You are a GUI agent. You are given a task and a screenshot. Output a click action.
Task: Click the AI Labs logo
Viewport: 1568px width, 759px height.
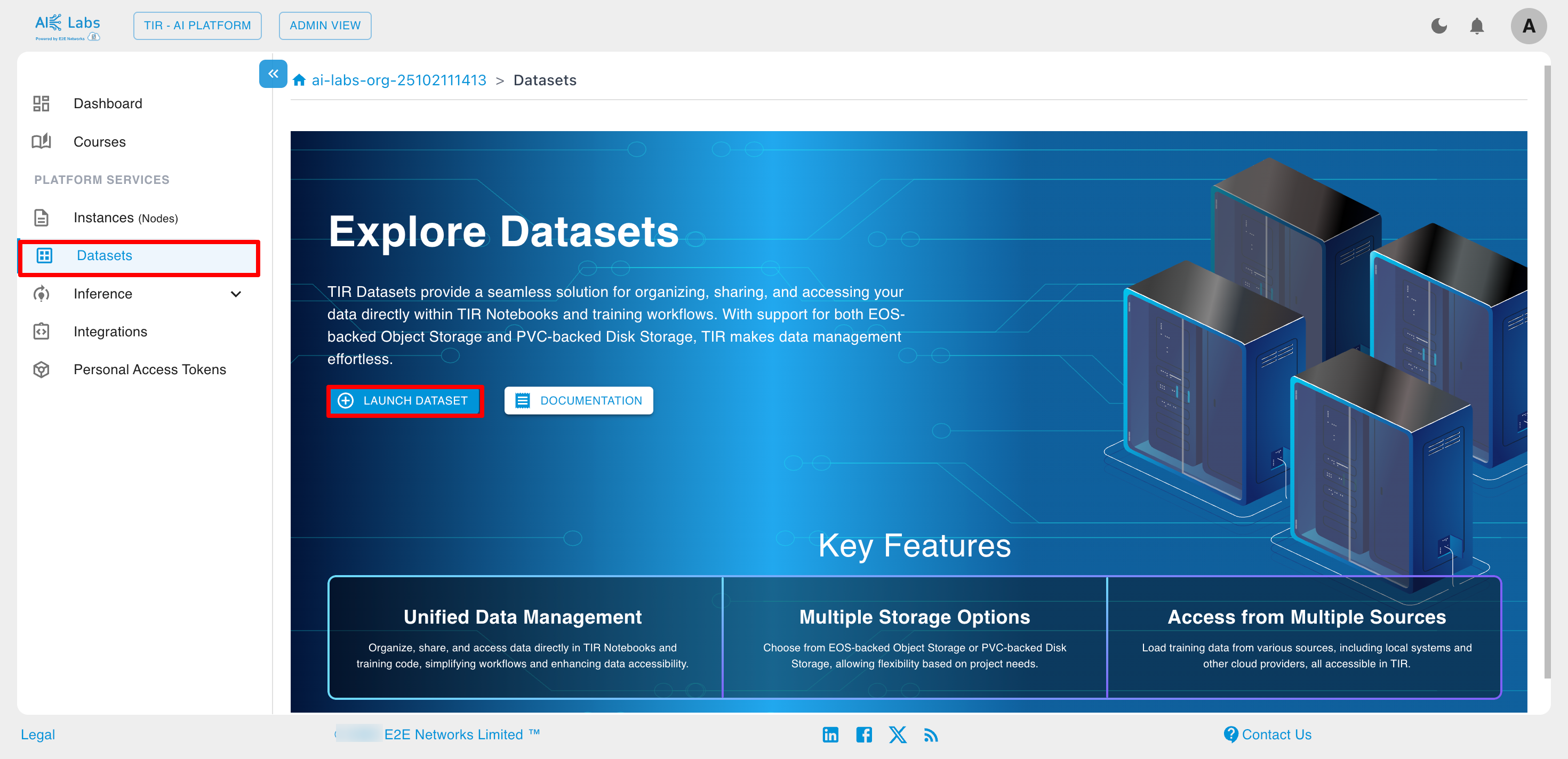pos(67,27)
